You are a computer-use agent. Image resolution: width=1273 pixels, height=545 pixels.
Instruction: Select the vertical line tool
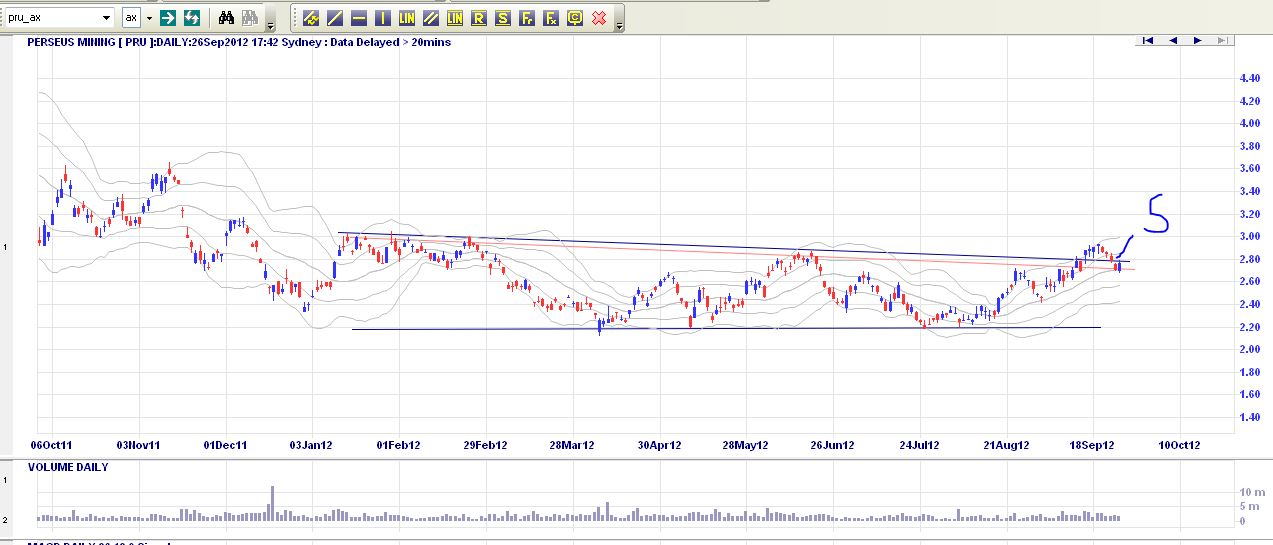coord(383,18)
